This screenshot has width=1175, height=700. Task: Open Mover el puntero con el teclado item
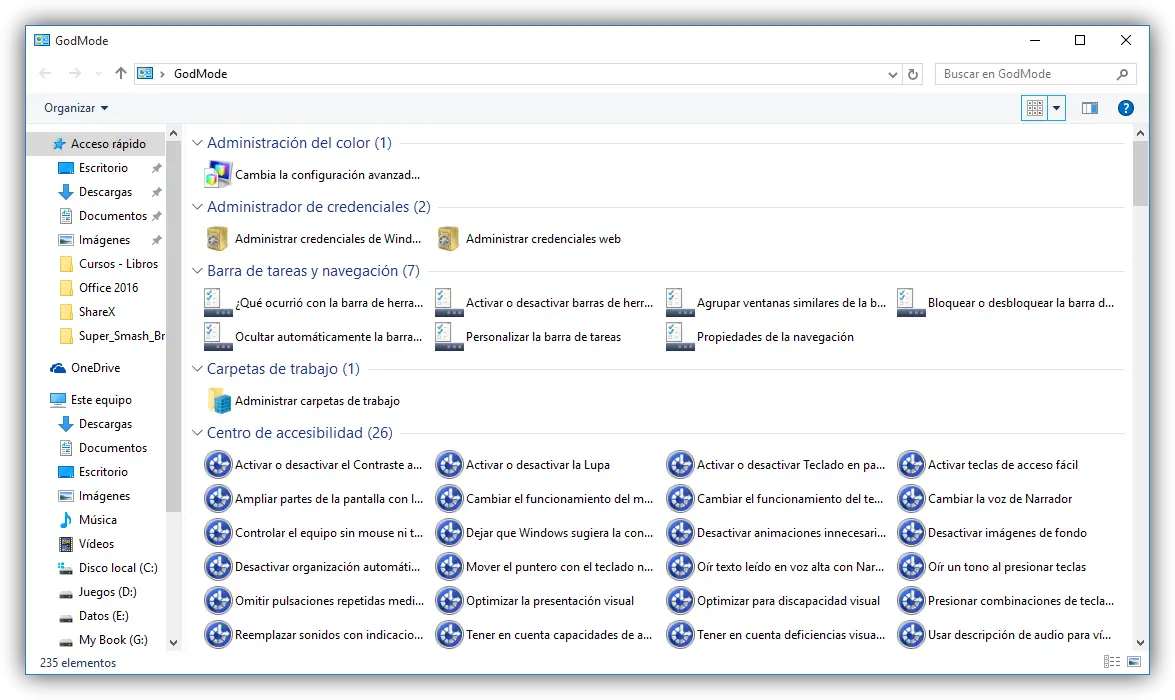click(545, 567)
